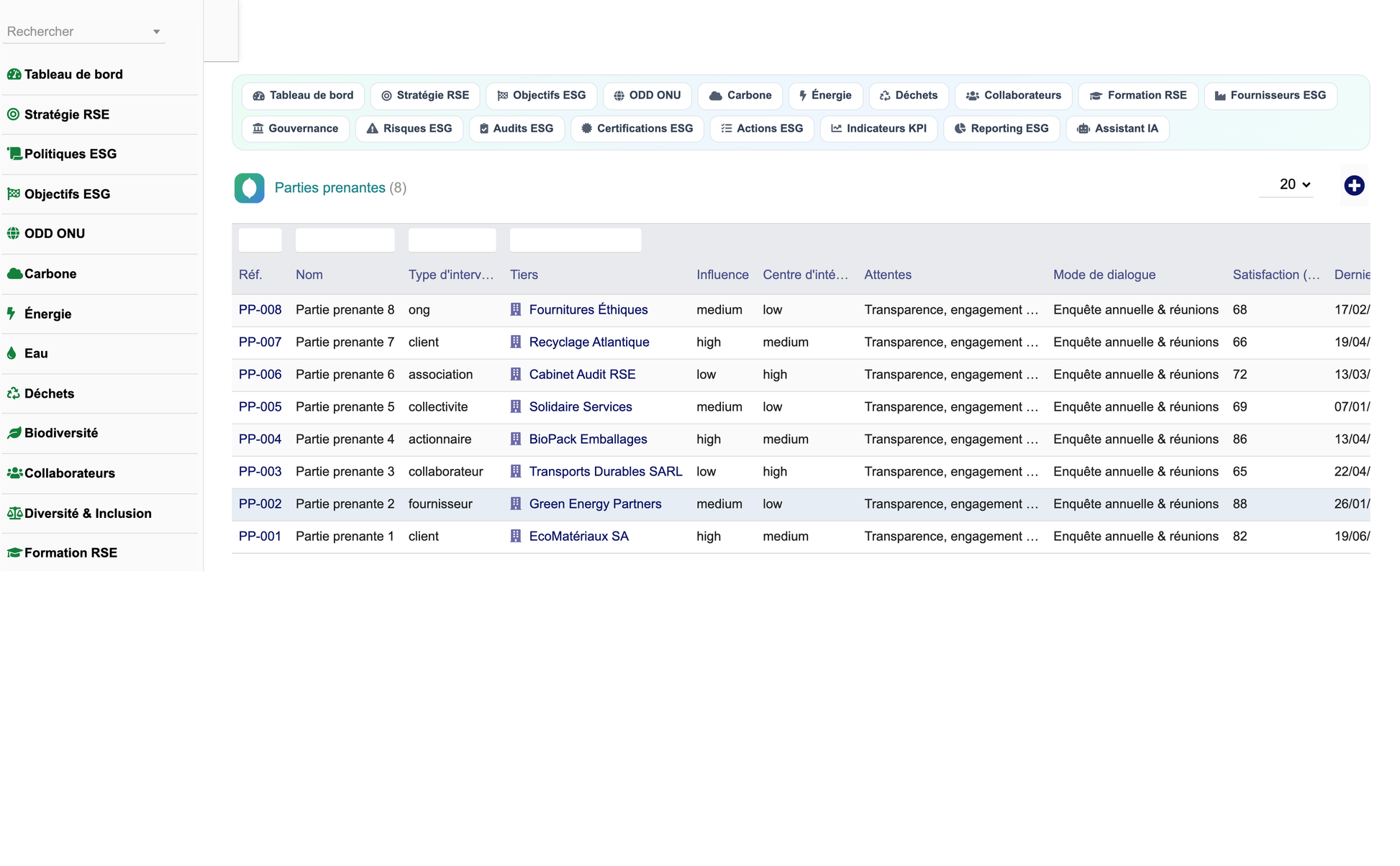This screenshot has height=866, width=1400.
Task: Open the Indicateurs KPI tab
Action: pos(878,129)
